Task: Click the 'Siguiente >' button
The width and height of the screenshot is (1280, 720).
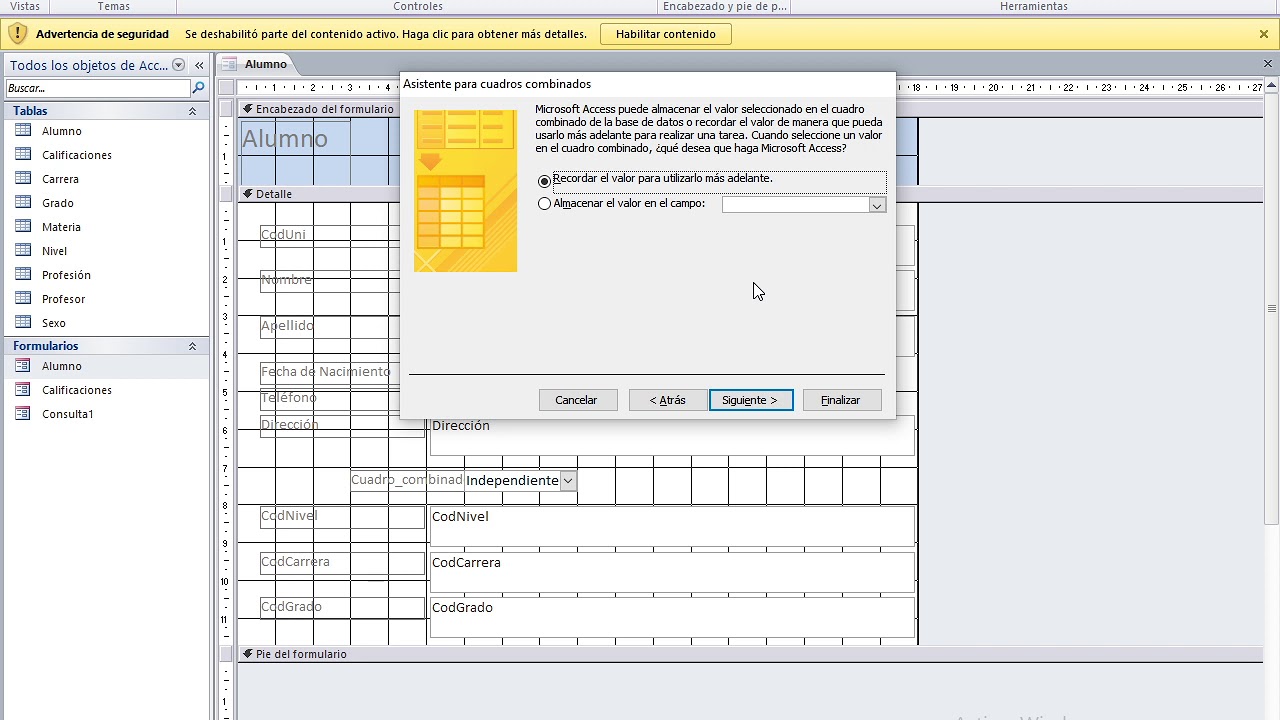Action: pos(751,400)
